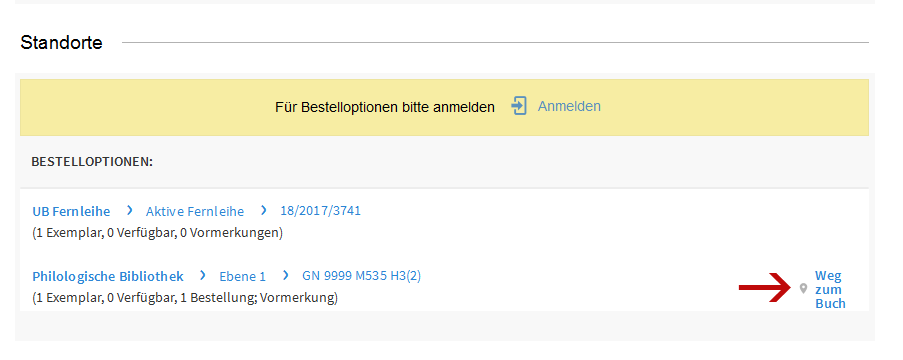Open the Aktive Fernleihe link
This screenshot has width=903, height=360.
(x=195, y=211)
